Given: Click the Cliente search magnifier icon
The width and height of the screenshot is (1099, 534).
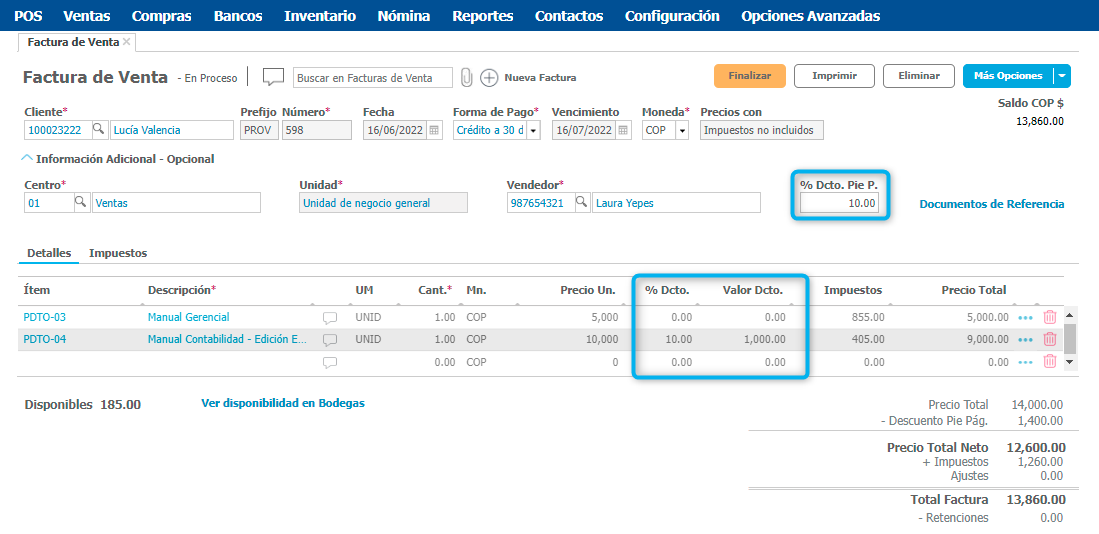Looking at the screenshot, I should click(x=99, y=130).
